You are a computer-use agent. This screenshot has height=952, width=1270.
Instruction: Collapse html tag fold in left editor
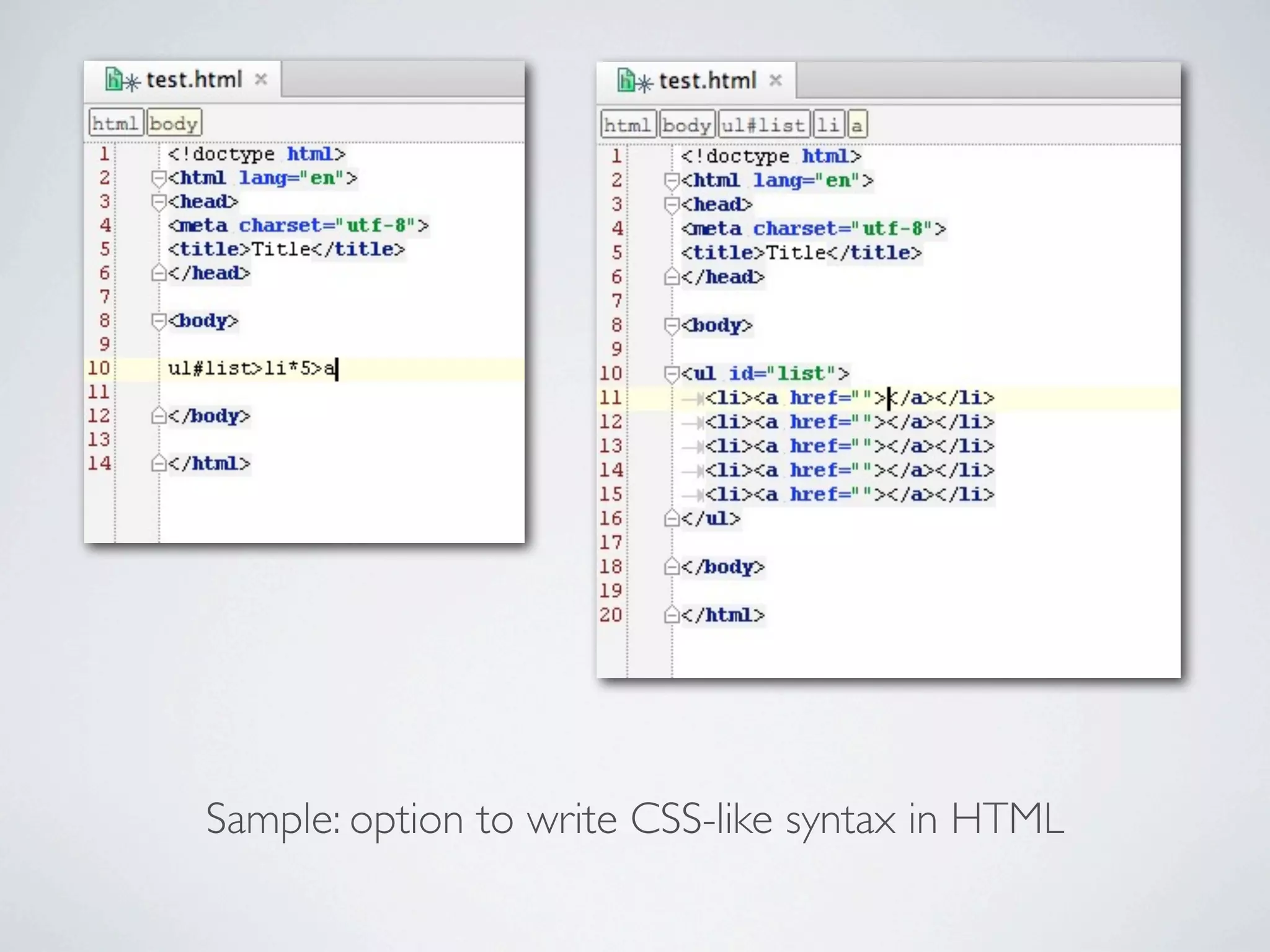pyautogui.click(x=159, y=178)
